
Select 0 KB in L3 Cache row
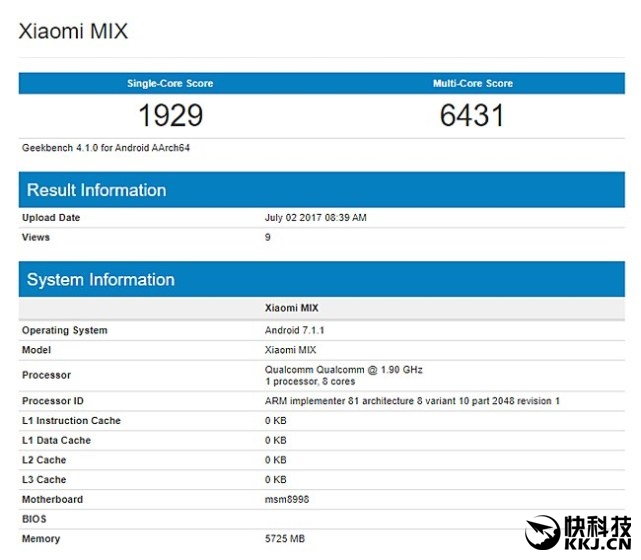[x=276, y=479]
